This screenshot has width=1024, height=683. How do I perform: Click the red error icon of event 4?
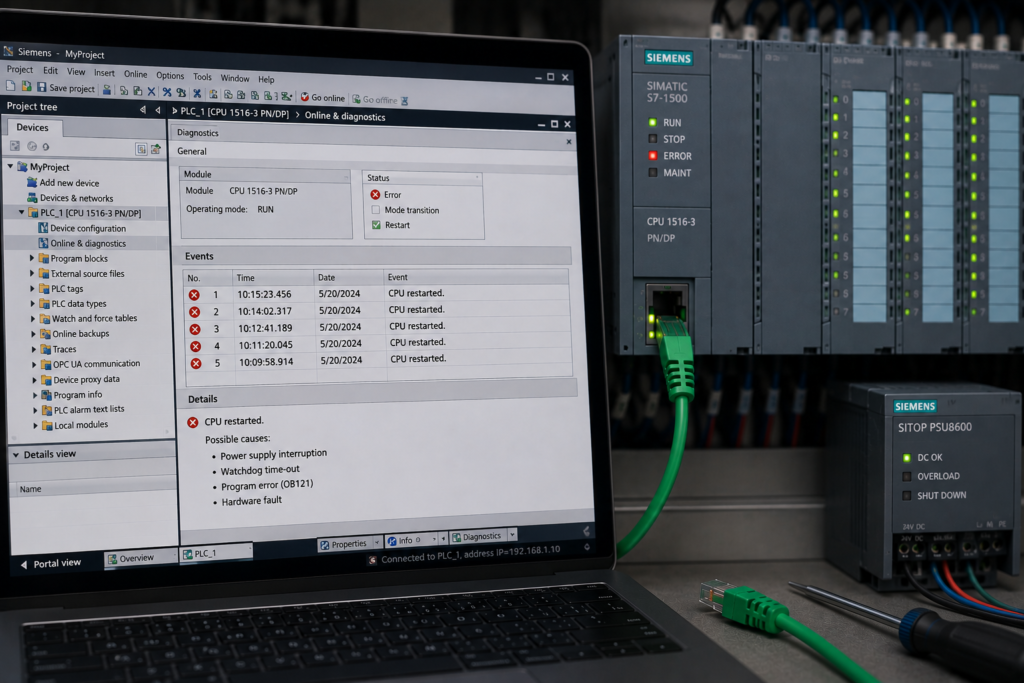tap(196, 345)
